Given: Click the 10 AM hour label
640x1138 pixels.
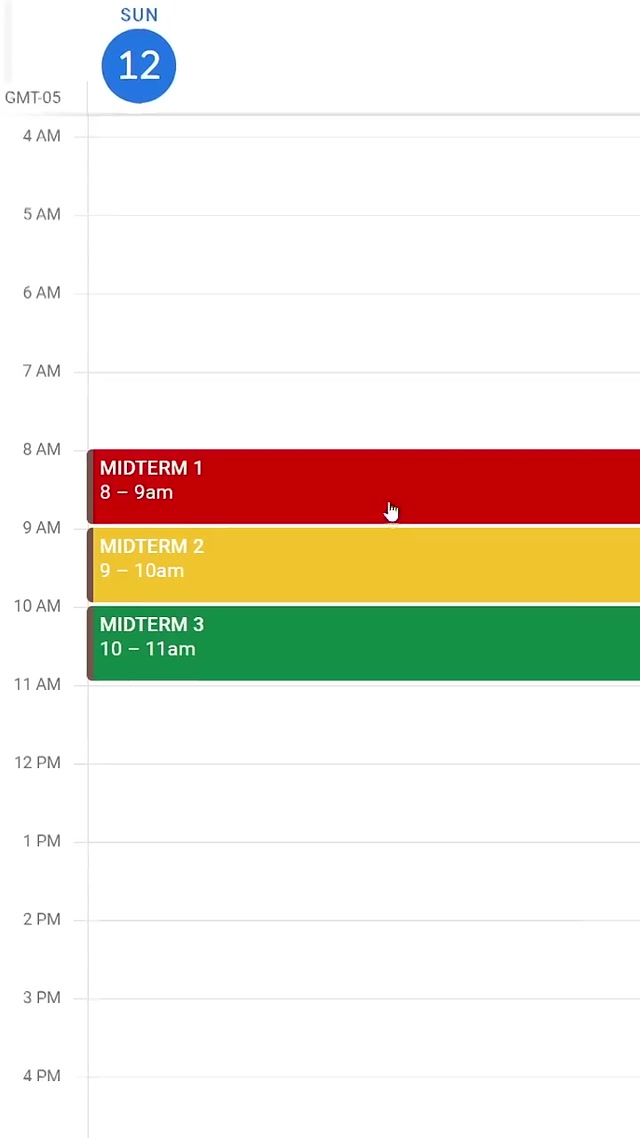Looking at the screenshot, I should pyautogui.click(x=38, y=606).
